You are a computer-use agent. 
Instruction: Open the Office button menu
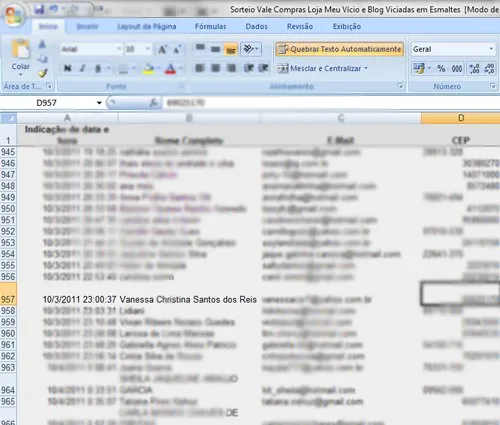(13, 16)
